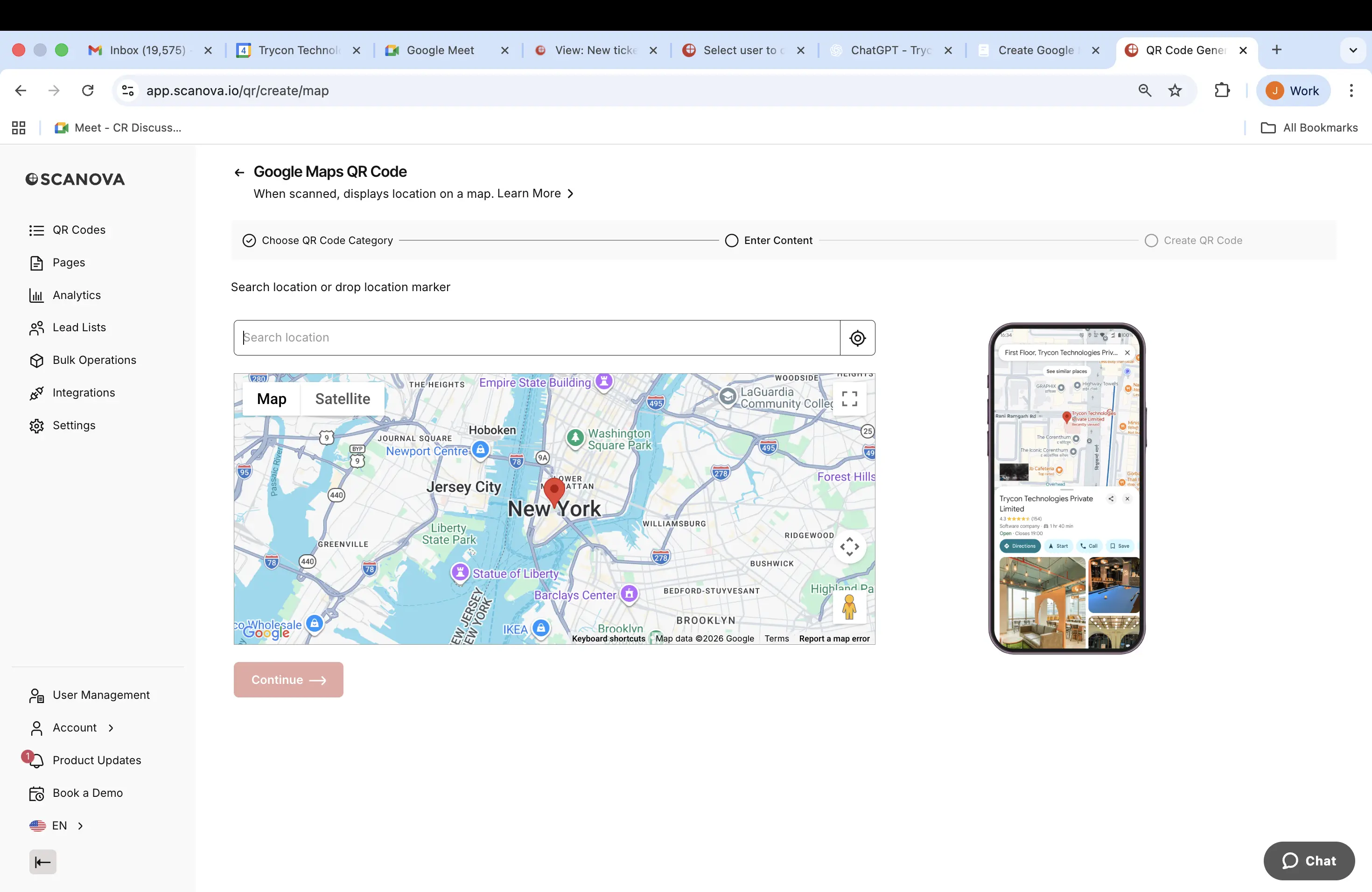This screenshot has height=892, width=1372.
Task: Open the Chrome three-dot menu
Action: pos(1351,91)
